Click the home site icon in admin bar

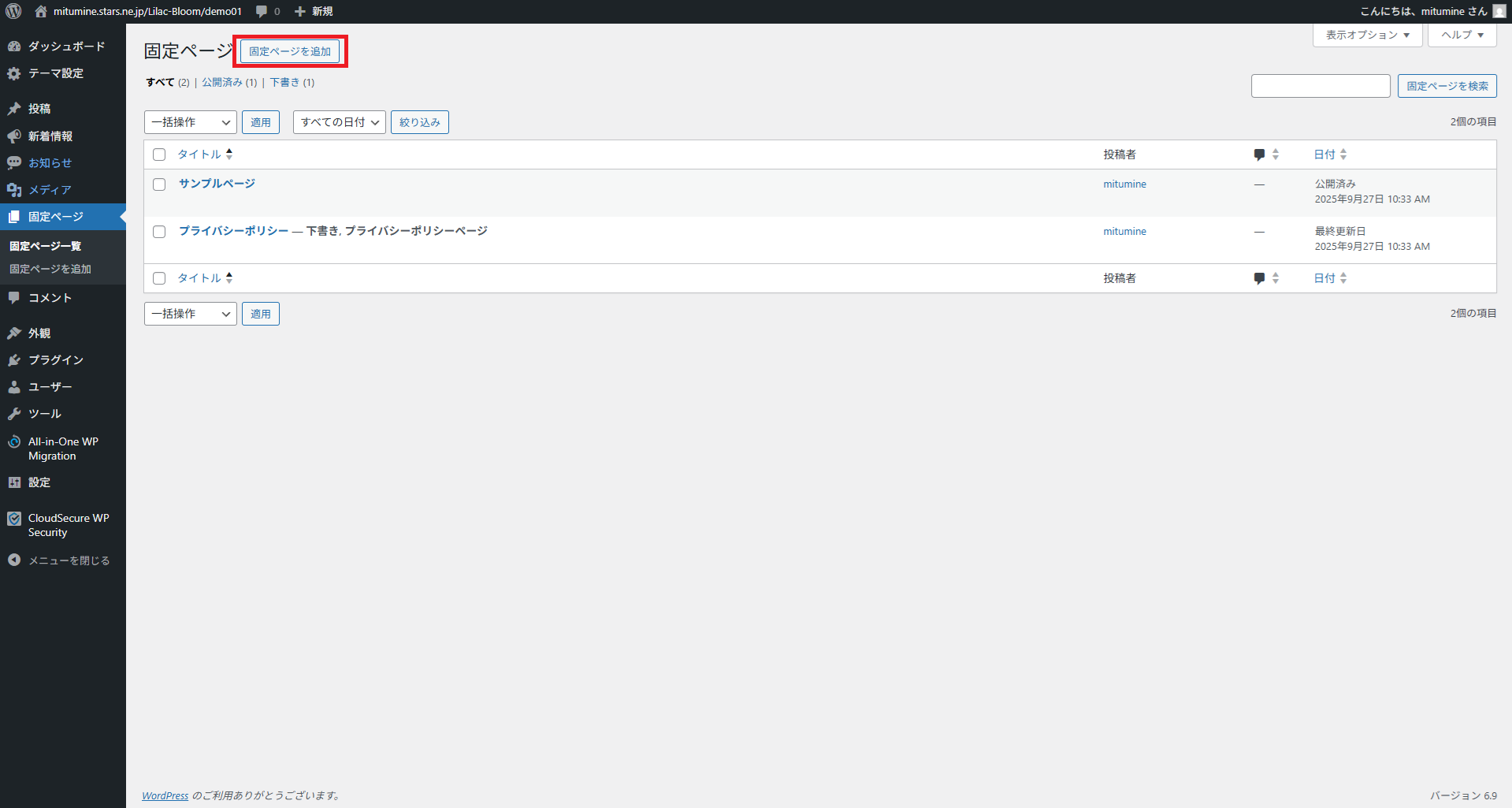click(41, 11)
